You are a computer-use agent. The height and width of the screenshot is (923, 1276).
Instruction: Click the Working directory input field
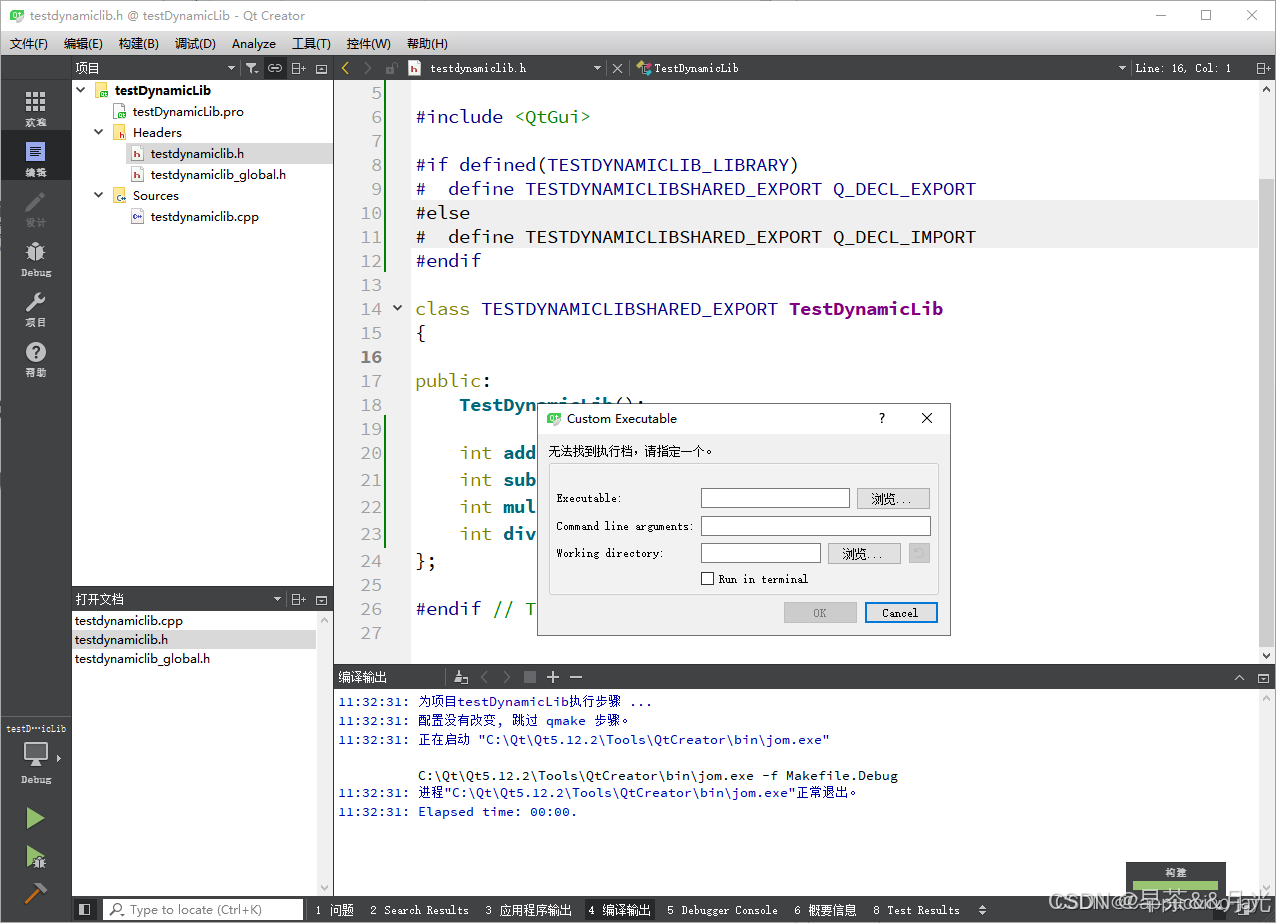761,553
